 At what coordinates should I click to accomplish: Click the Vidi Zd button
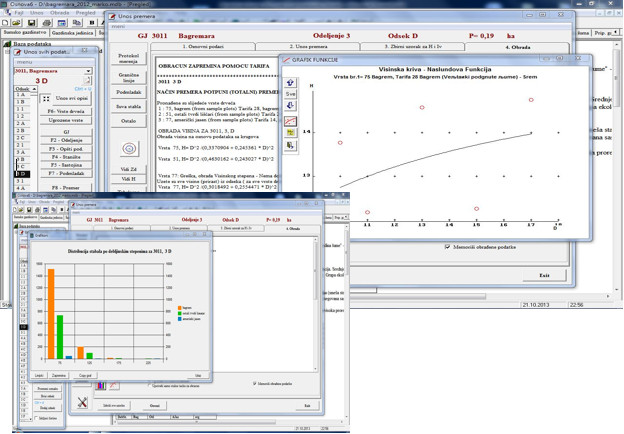coord(129,169)
